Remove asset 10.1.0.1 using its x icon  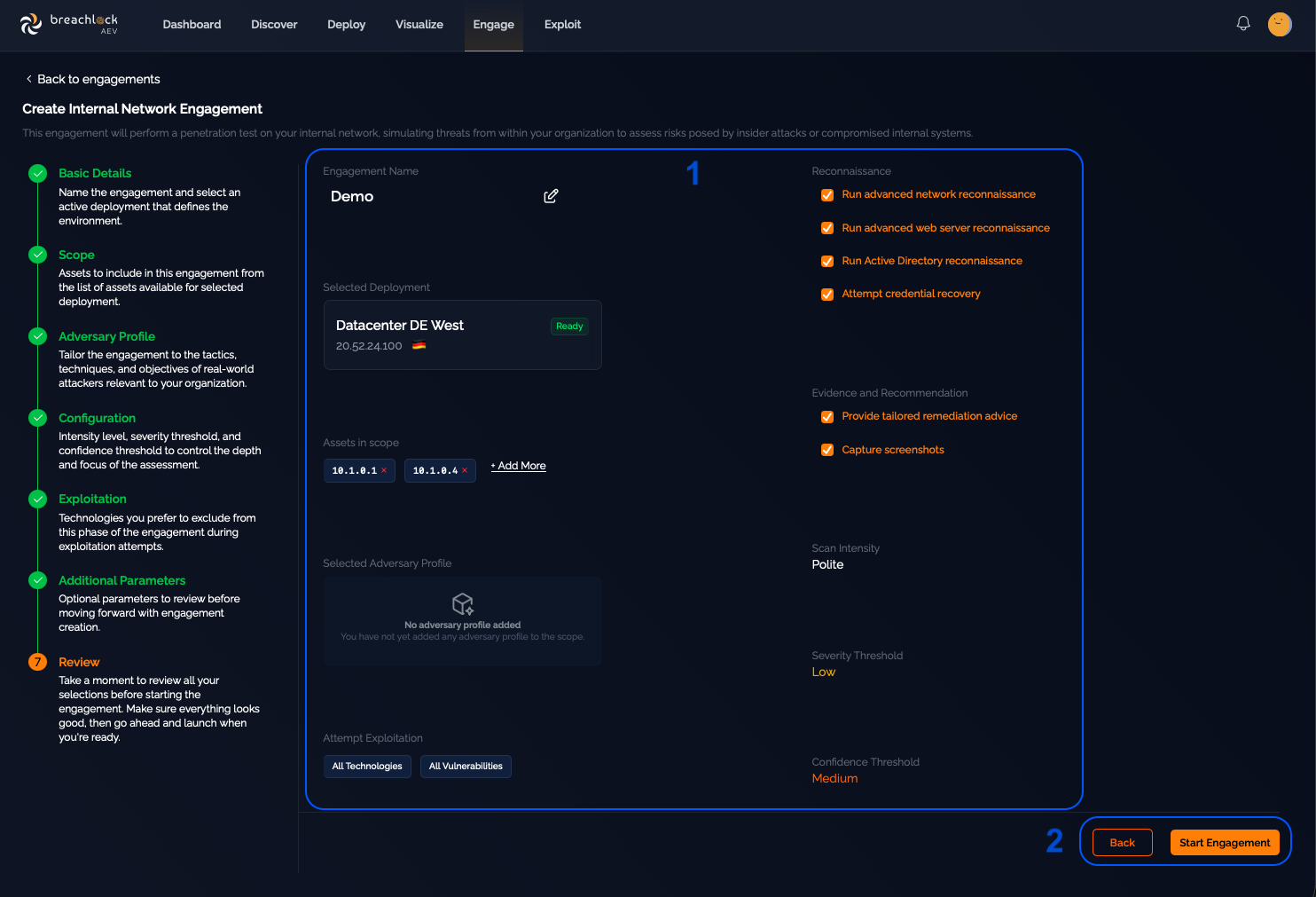pos(384,470)
